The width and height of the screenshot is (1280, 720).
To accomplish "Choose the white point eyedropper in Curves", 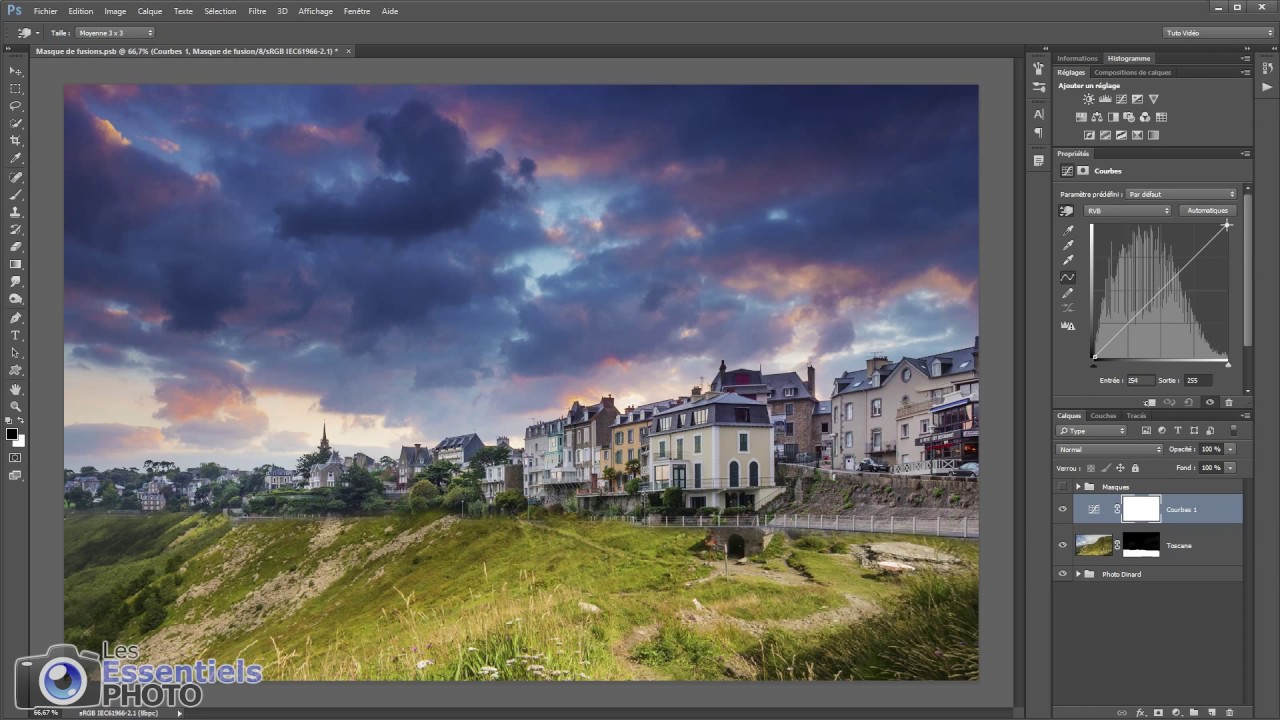I will coord(1068,260).
